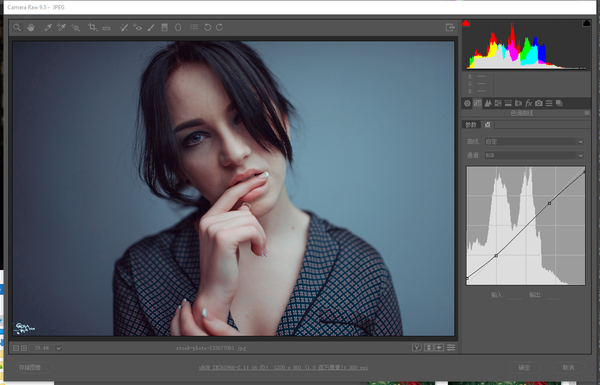Open the tone curve panel flyout menu
The image size is (600, 385).
tap(587, 113)
